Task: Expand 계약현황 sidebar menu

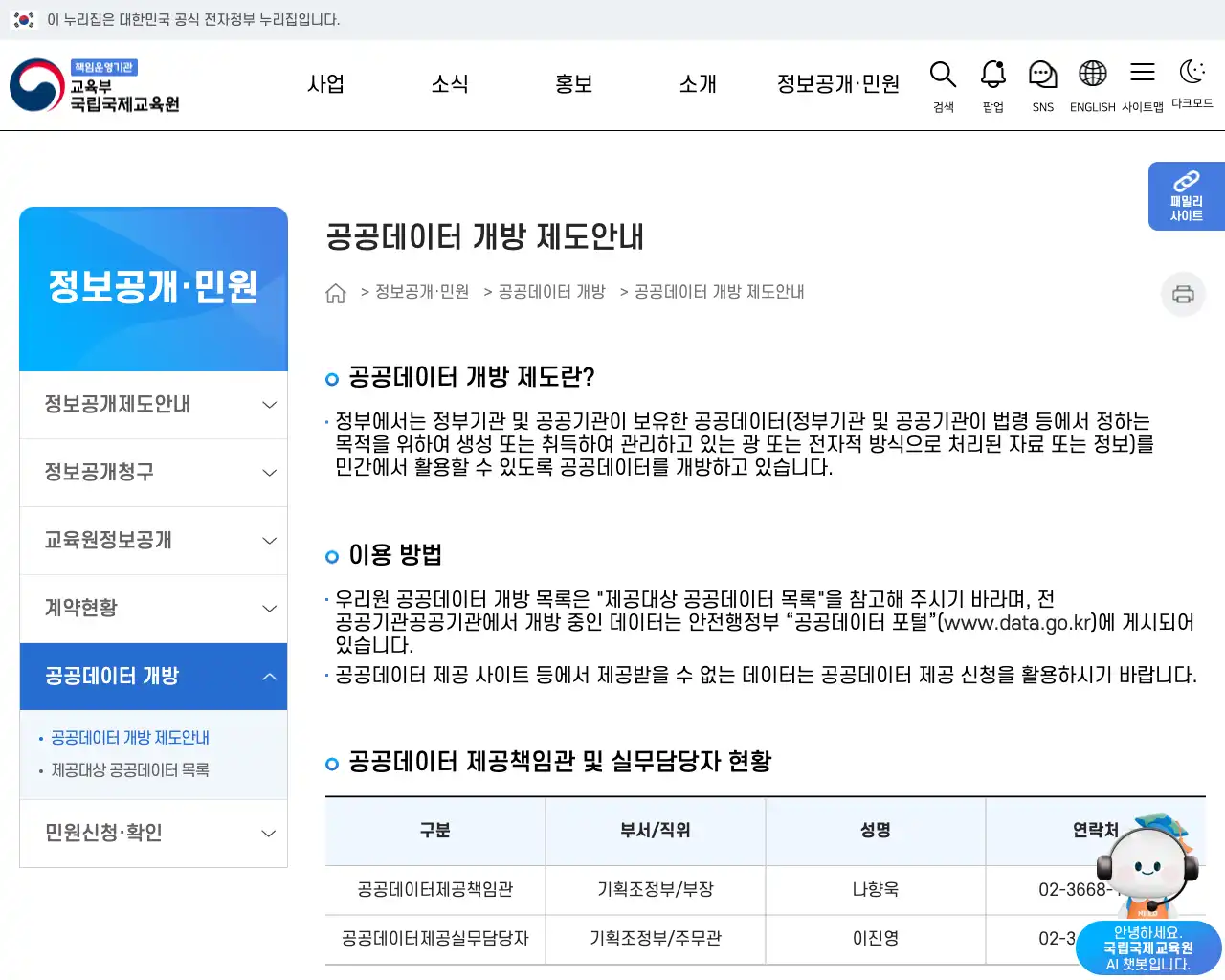Action: (x=153, y=609)
